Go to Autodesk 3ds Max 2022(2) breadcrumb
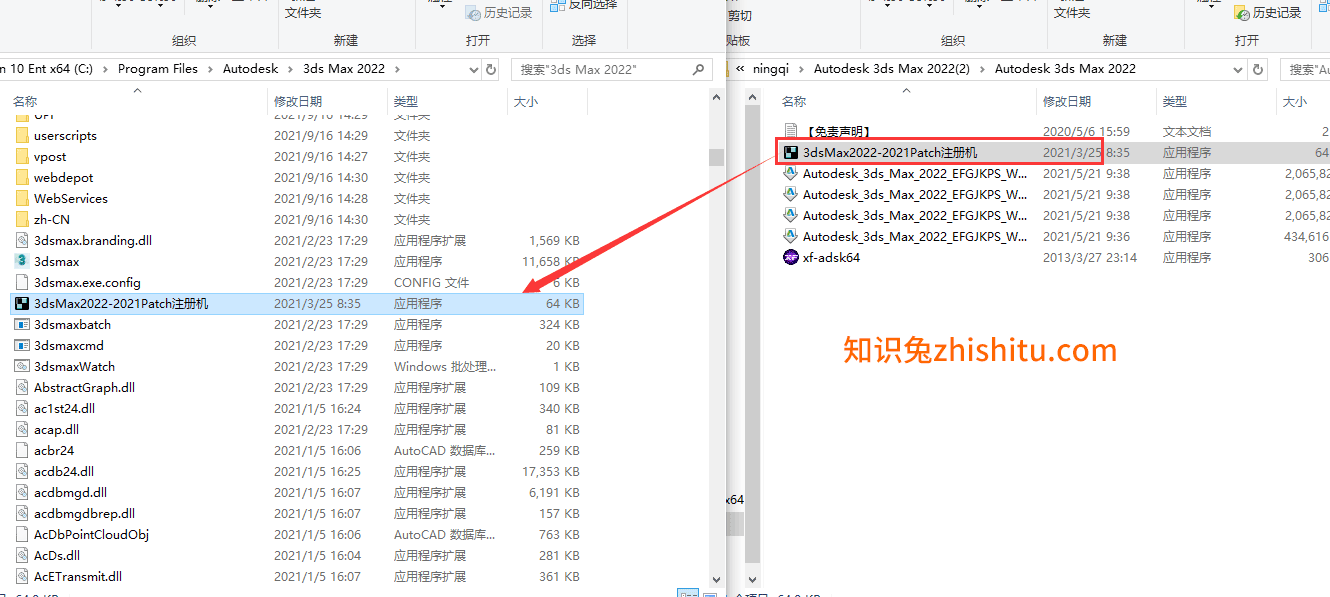Viewport: 1330px width, 597px height. [x=892, y=70]
